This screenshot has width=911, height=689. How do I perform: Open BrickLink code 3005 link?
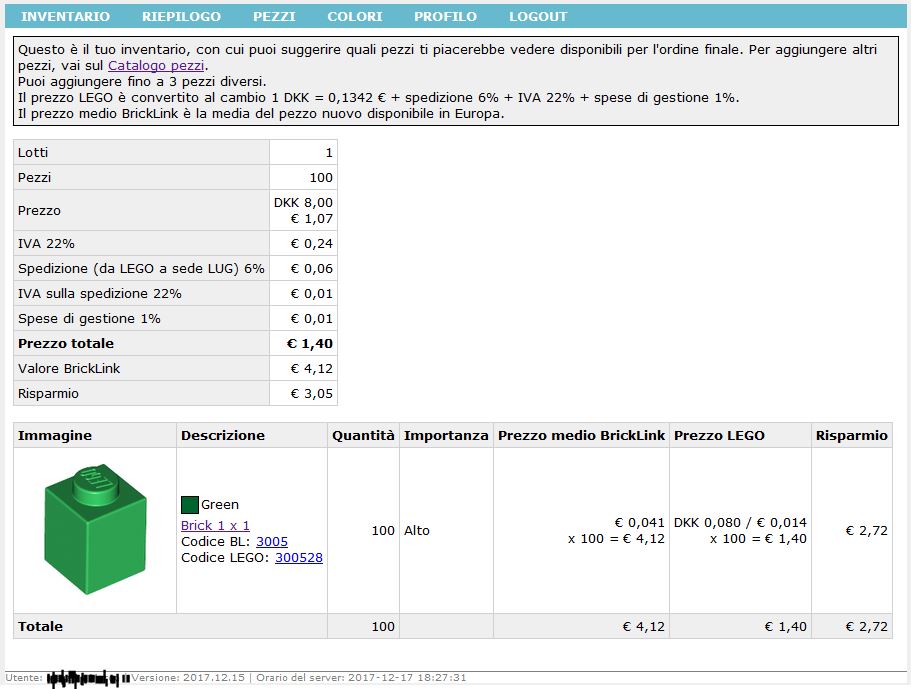tap(272, 541)
